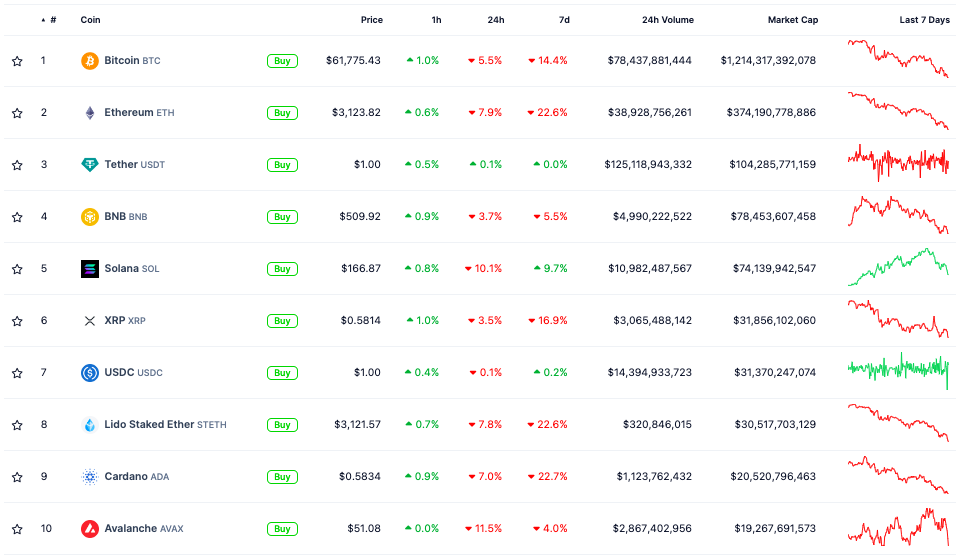Click the Cardano logo icon

click(x=90, y=477)
